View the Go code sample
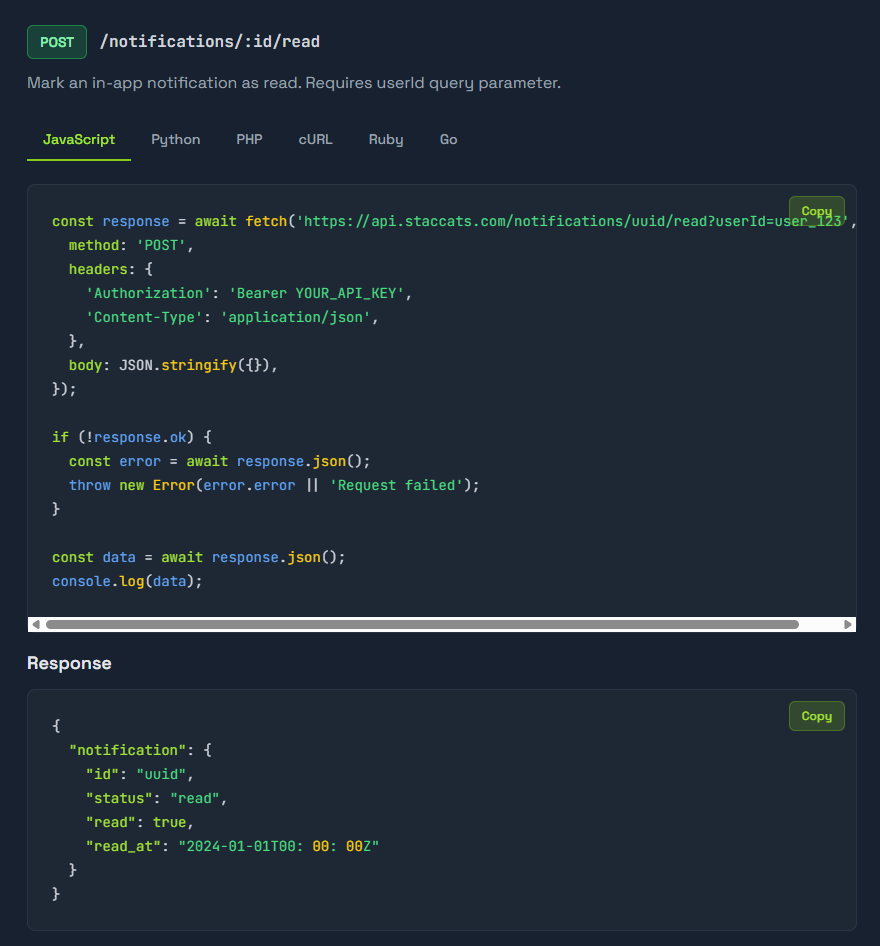 coord(448,139)
